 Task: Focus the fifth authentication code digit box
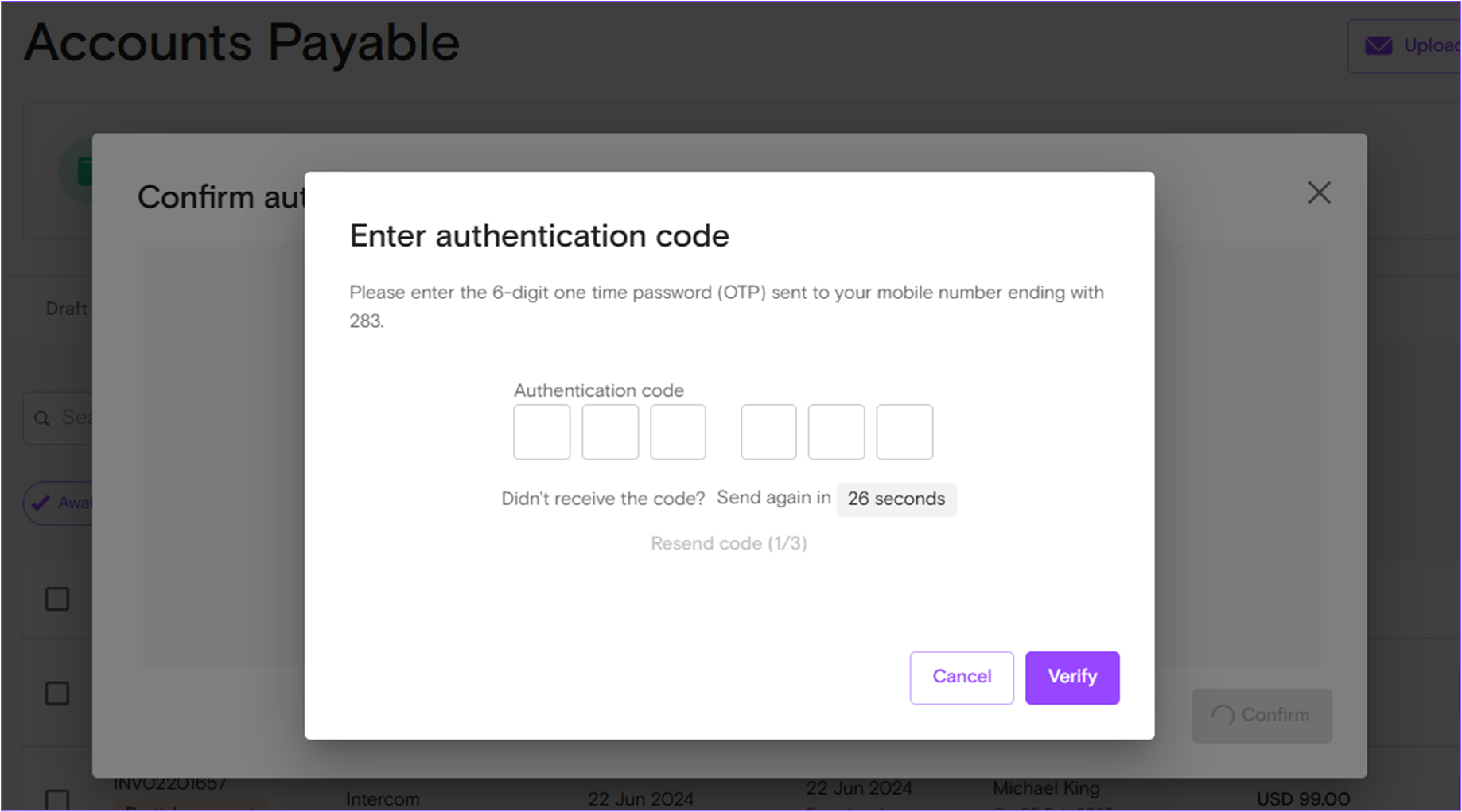pos(836,432)
